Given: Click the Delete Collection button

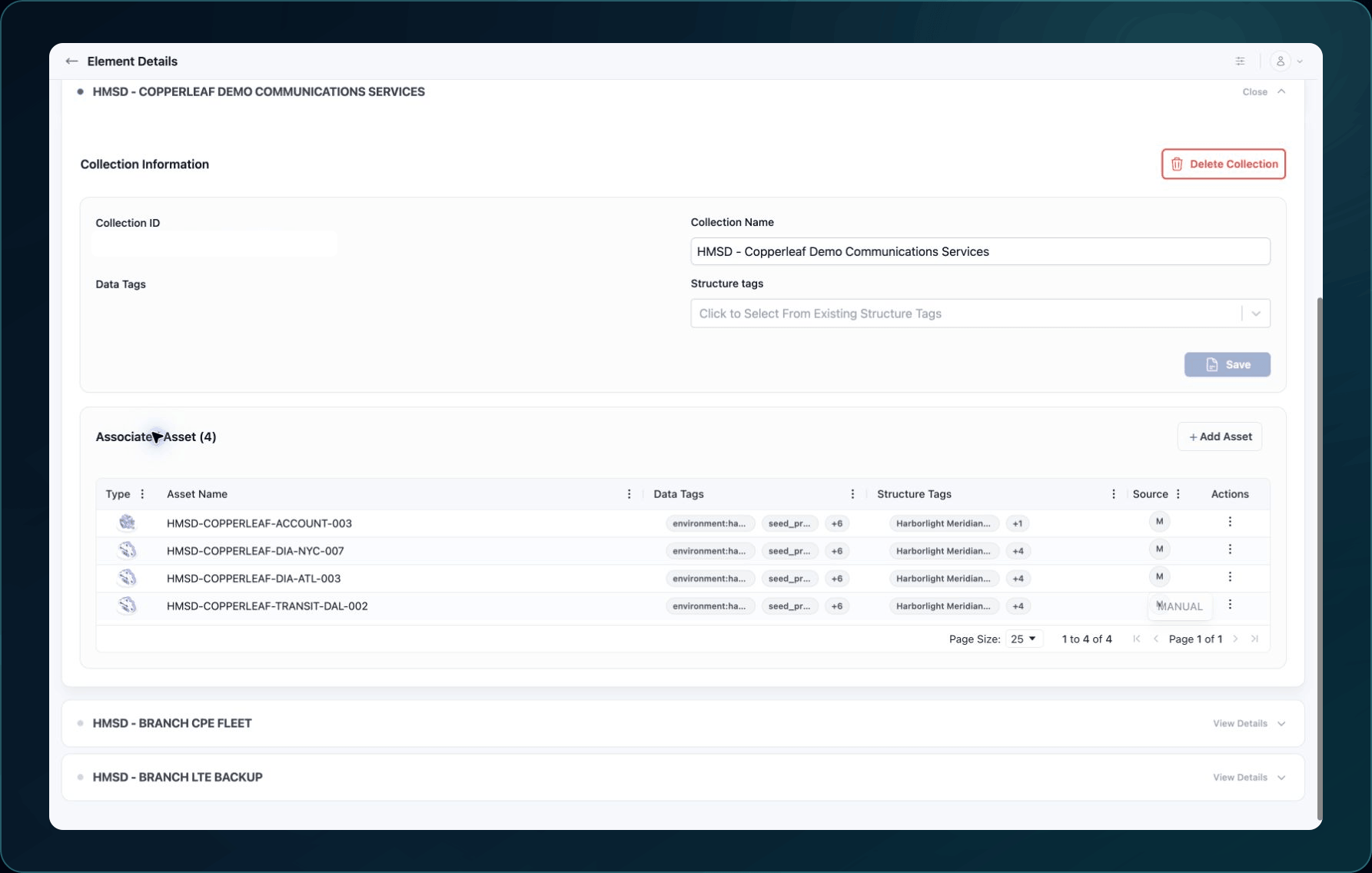Looking at the screenshot, I should [x=1224, y=164].
